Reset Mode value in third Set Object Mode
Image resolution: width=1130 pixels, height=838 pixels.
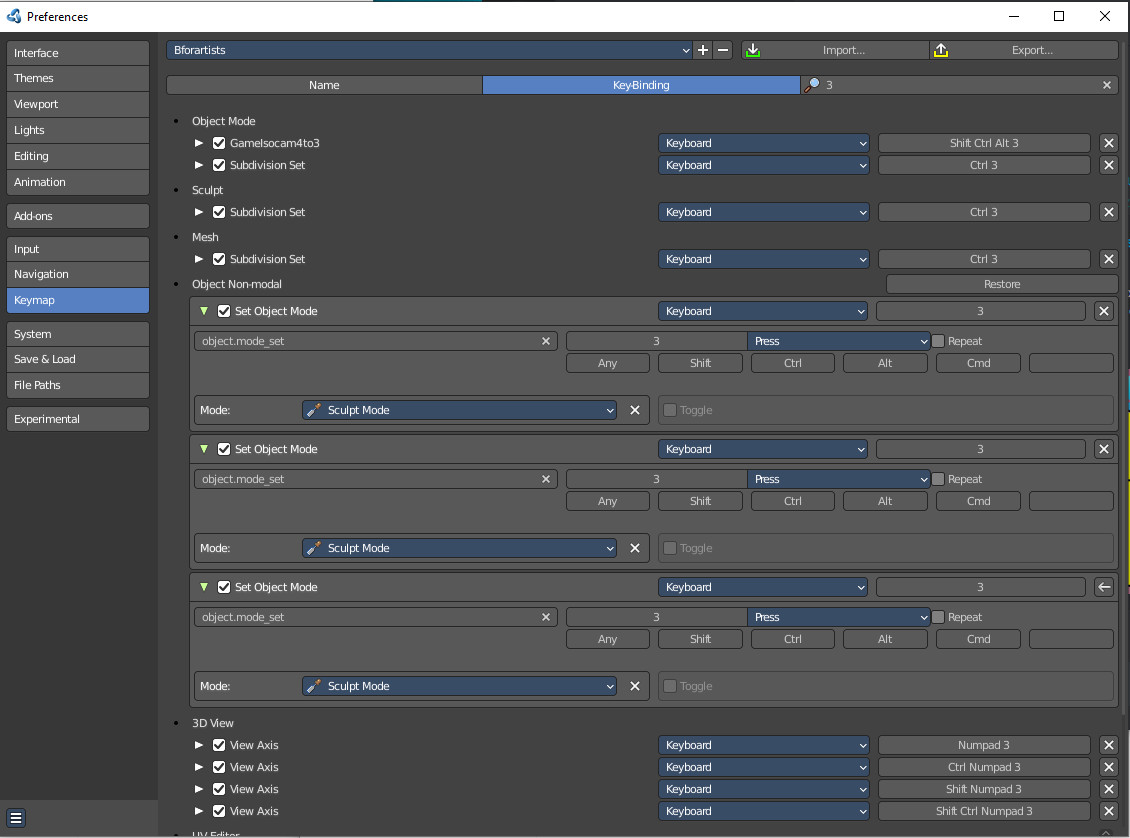pos(635,686)
